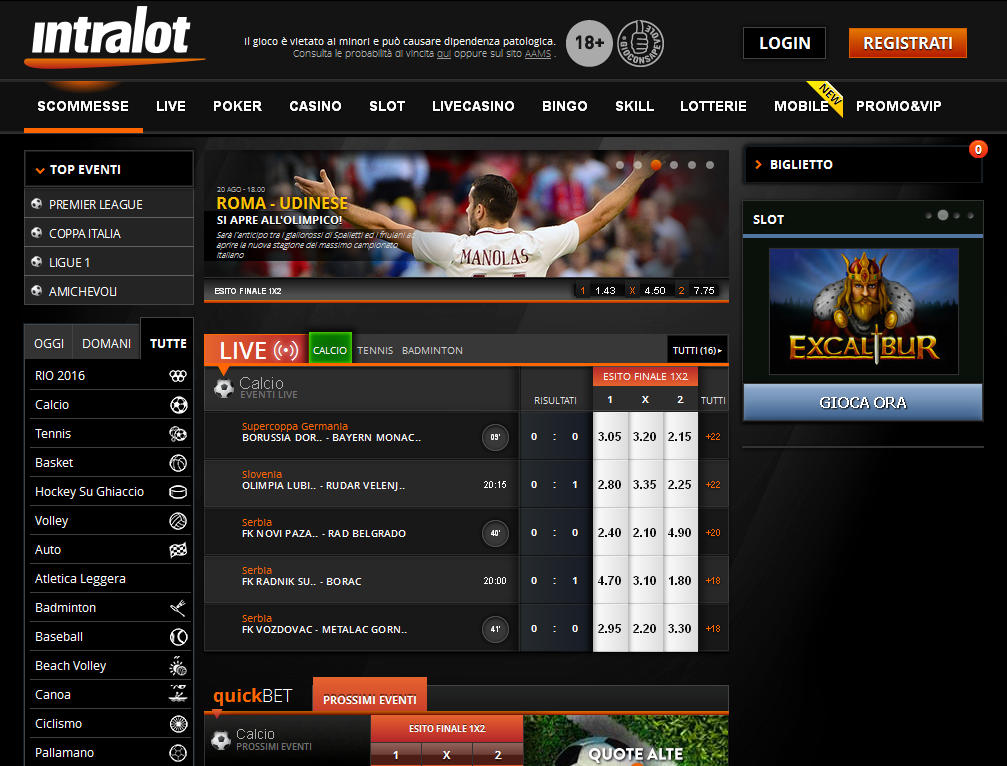Click the live broadcast signal icon
This screenshot has height=766, width=1007.
pyautogui.click(x=286, y=350)
